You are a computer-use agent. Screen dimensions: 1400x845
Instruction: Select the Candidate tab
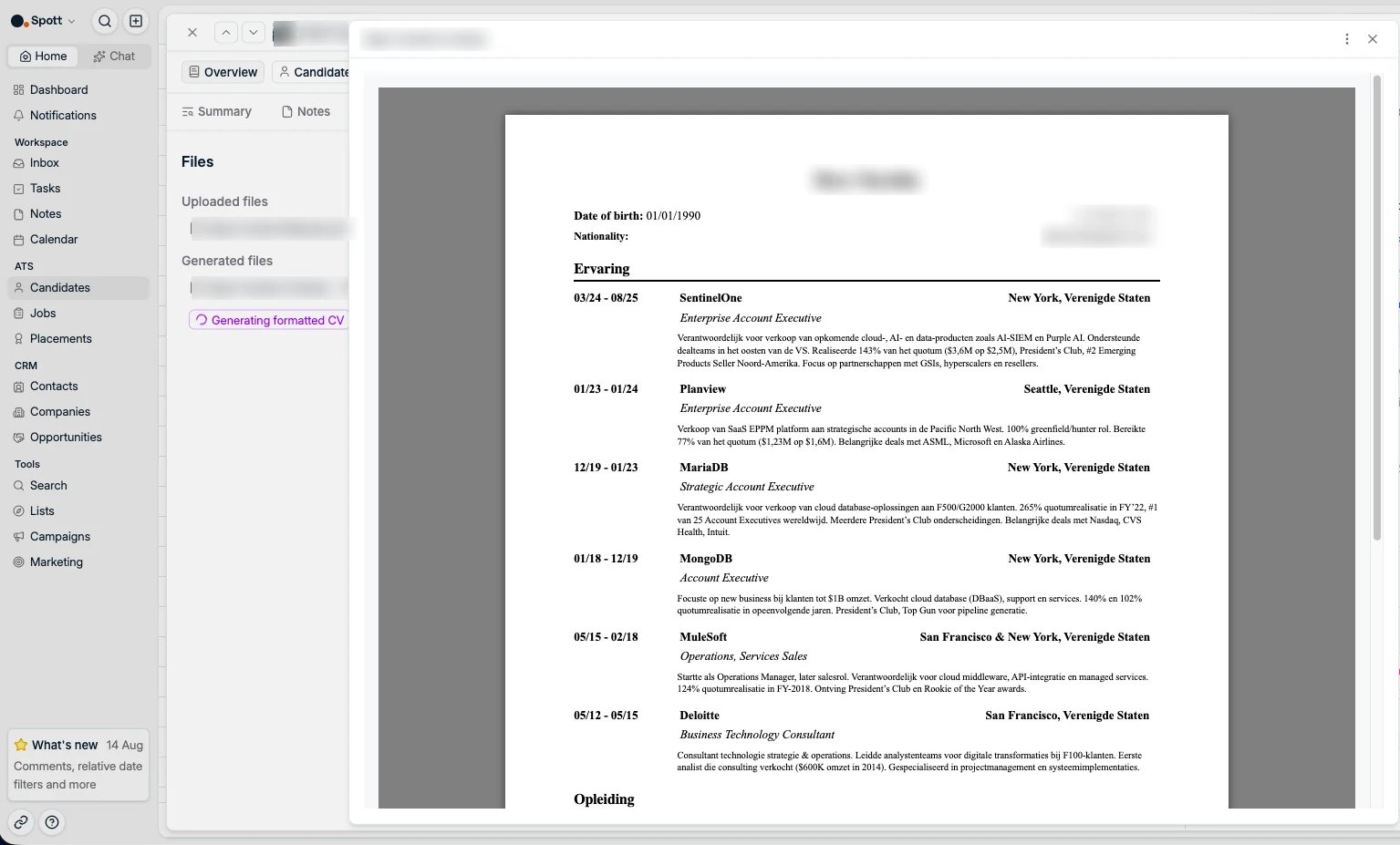point(311,72)
